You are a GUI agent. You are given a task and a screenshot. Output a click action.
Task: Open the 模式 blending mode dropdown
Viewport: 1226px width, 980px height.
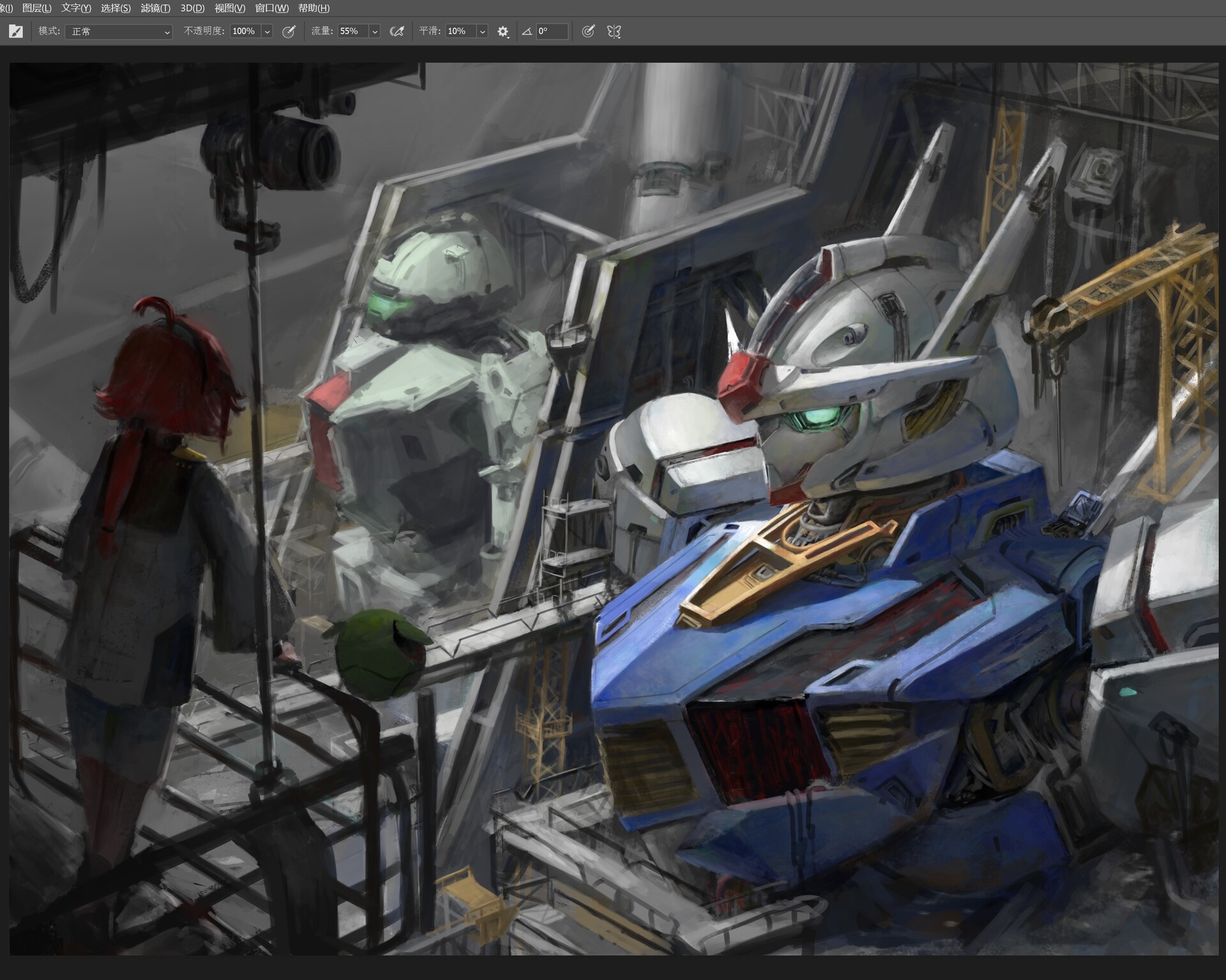(x=118, y=31)
